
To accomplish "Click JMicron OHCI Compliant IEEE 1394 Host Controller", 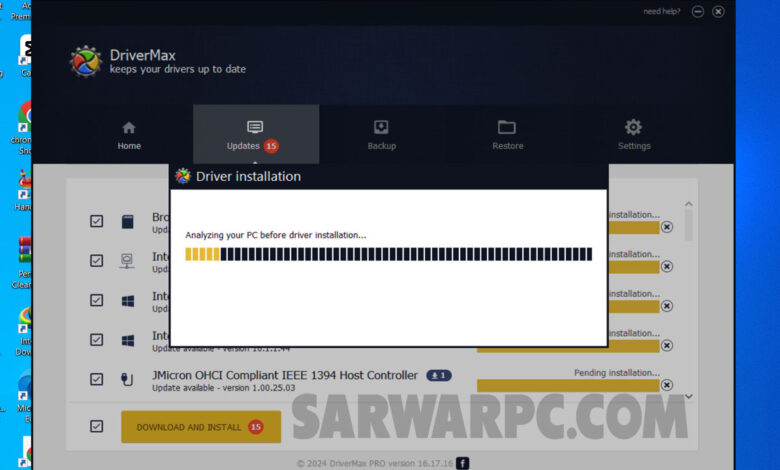I will [x=285, y=375].
